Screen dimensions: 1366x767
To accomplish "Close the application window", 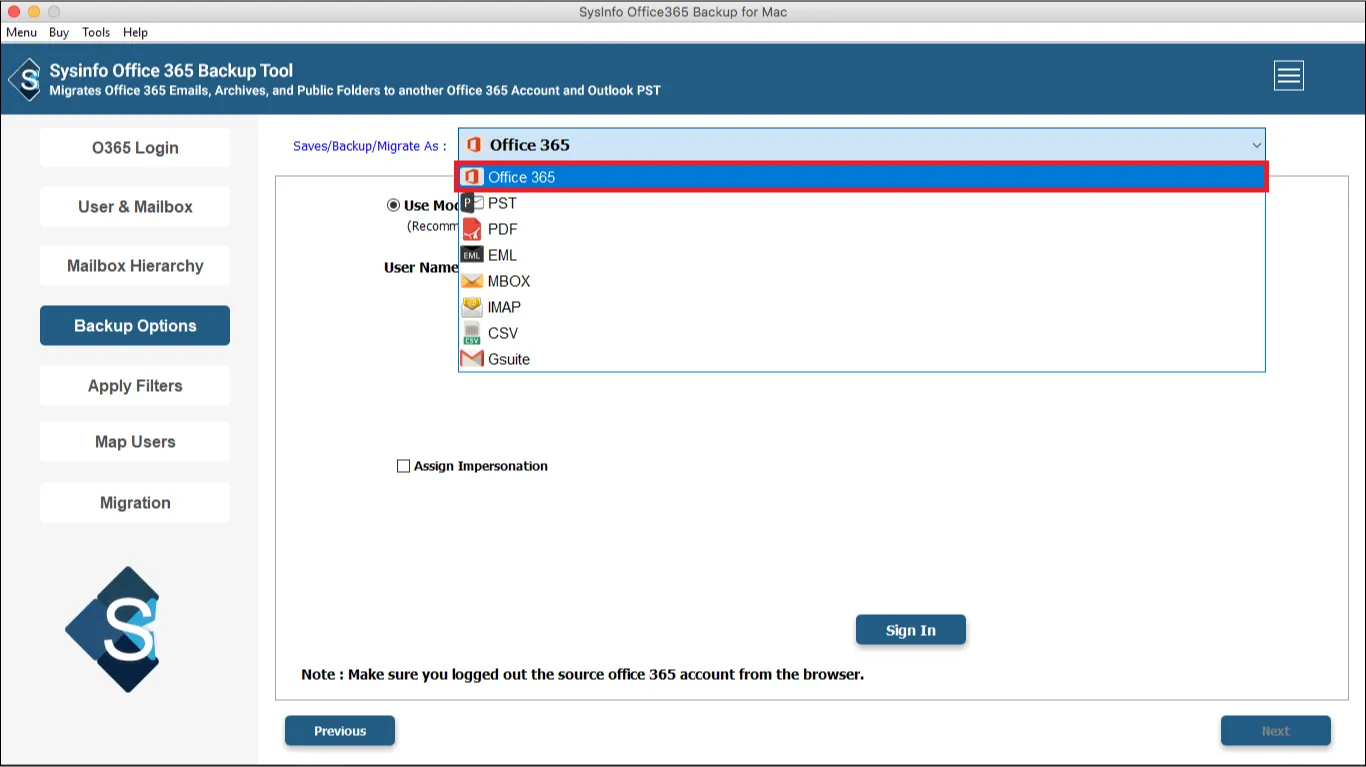I will pos(13,12).
